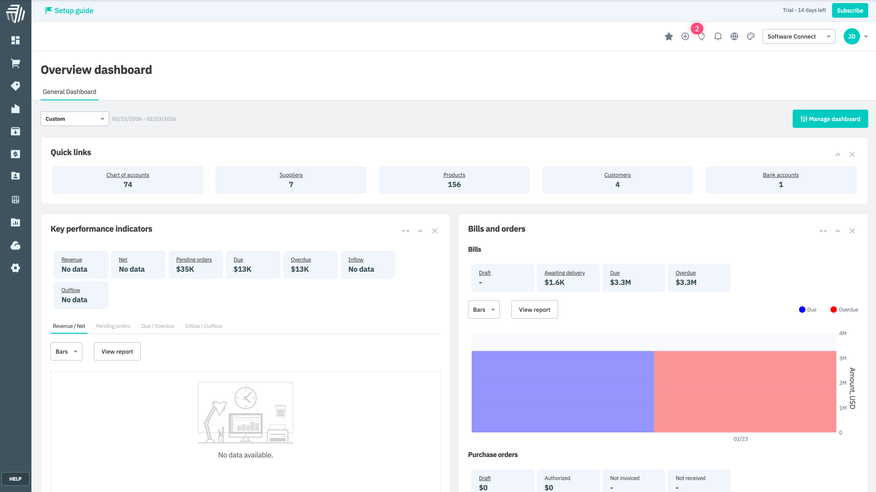Image resolution: width=876 pixels, height=492 pixels.
Task: Open the Bars chart type dropdown in Bills
Action: [x=484, y=310]
